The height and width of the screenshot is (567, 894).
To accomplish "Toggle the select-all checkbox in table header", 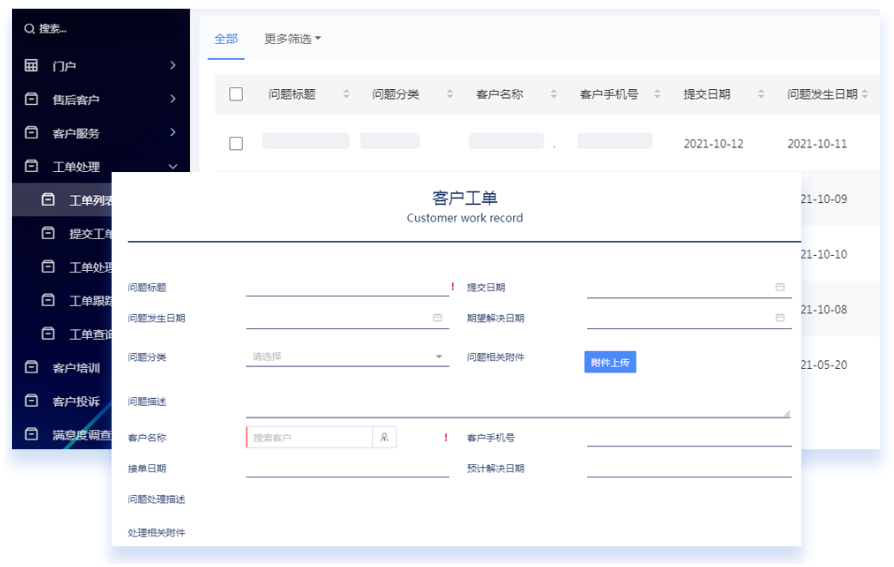I will tap(236, 94).
